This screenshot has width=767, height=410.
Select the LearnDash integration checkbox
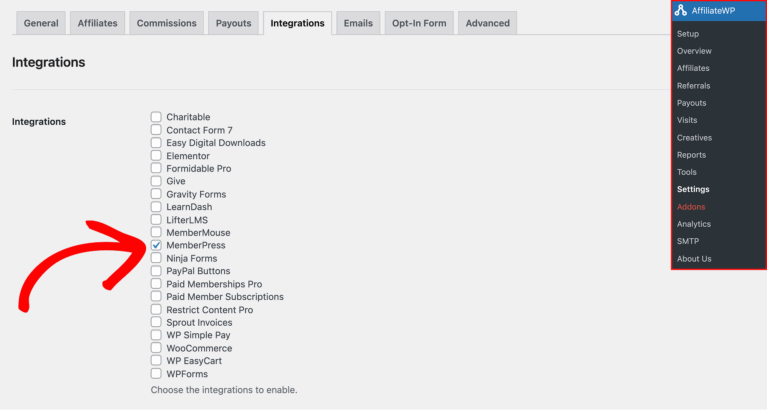(x=156, y=207)
